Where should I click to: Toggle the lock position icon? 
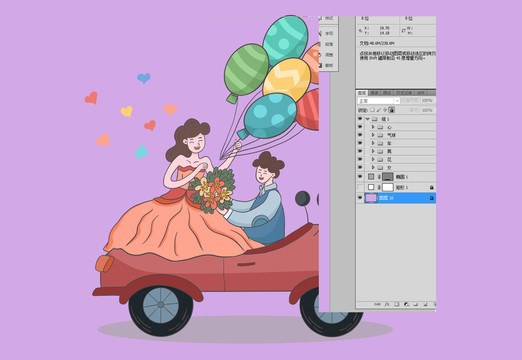point(385,110)
